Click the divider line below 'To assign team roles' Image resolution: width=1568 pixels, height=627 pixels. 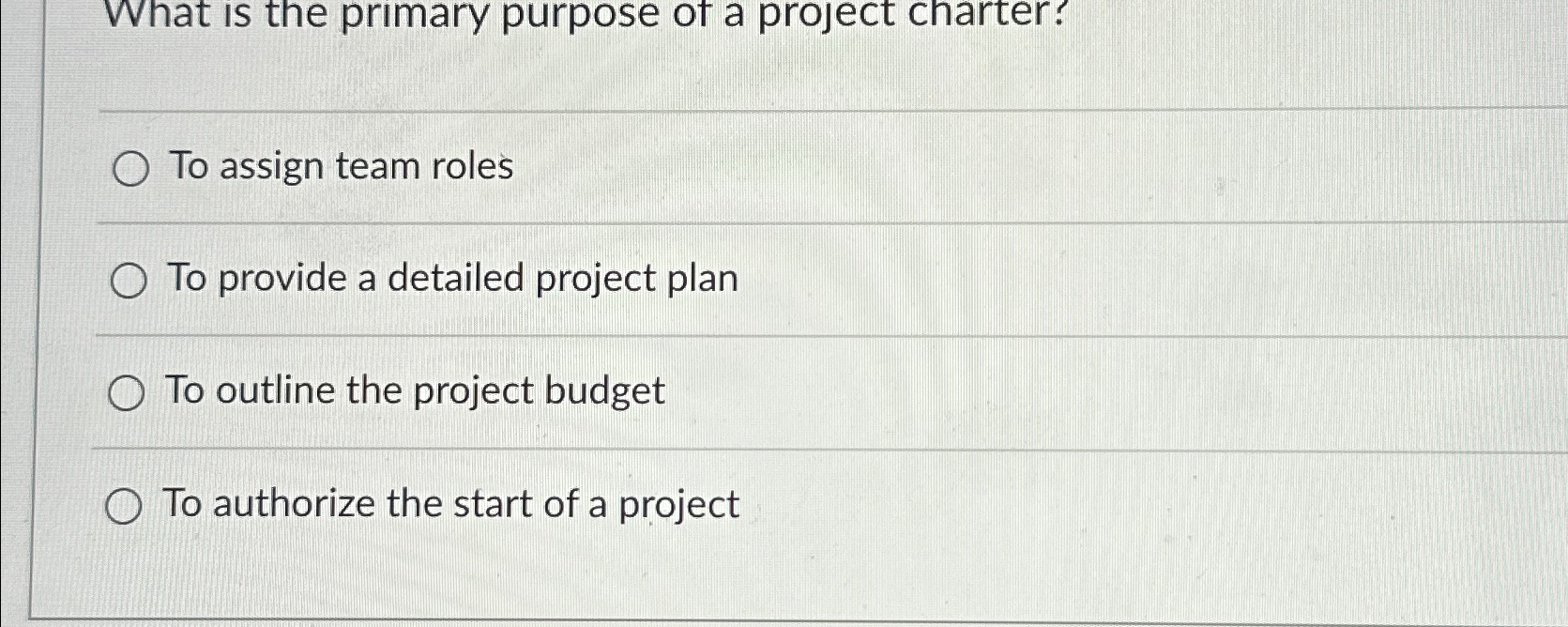tap(751, 223)
